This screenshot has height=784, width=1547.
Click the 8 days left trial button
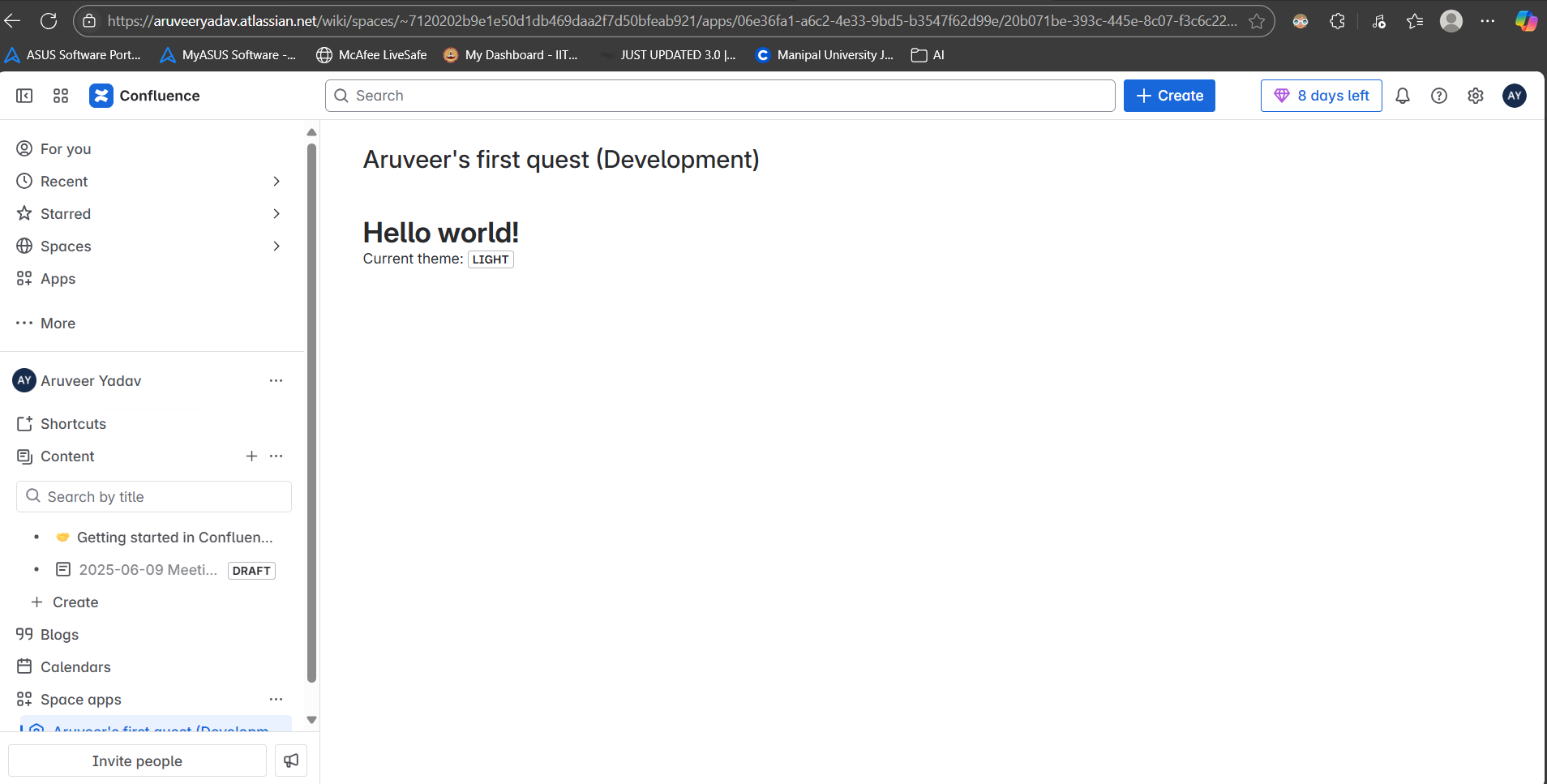click(1320, 96)
